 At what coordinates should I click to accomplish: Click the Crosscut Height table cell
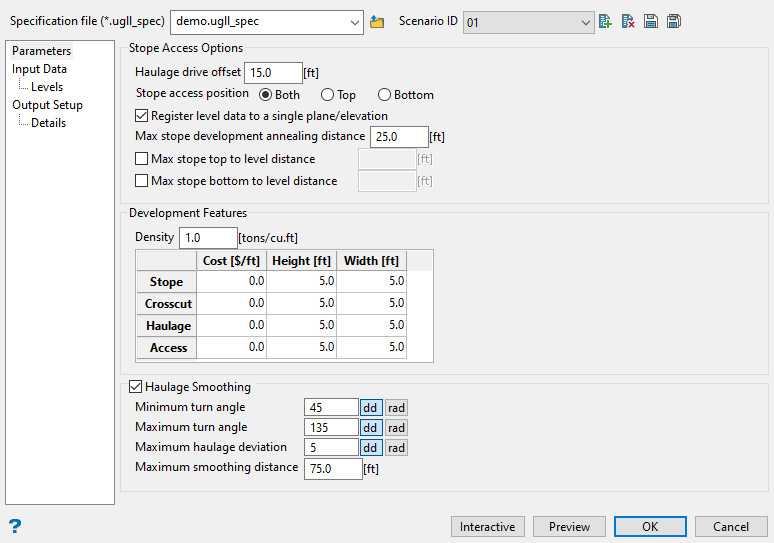(x=301, y=303)
